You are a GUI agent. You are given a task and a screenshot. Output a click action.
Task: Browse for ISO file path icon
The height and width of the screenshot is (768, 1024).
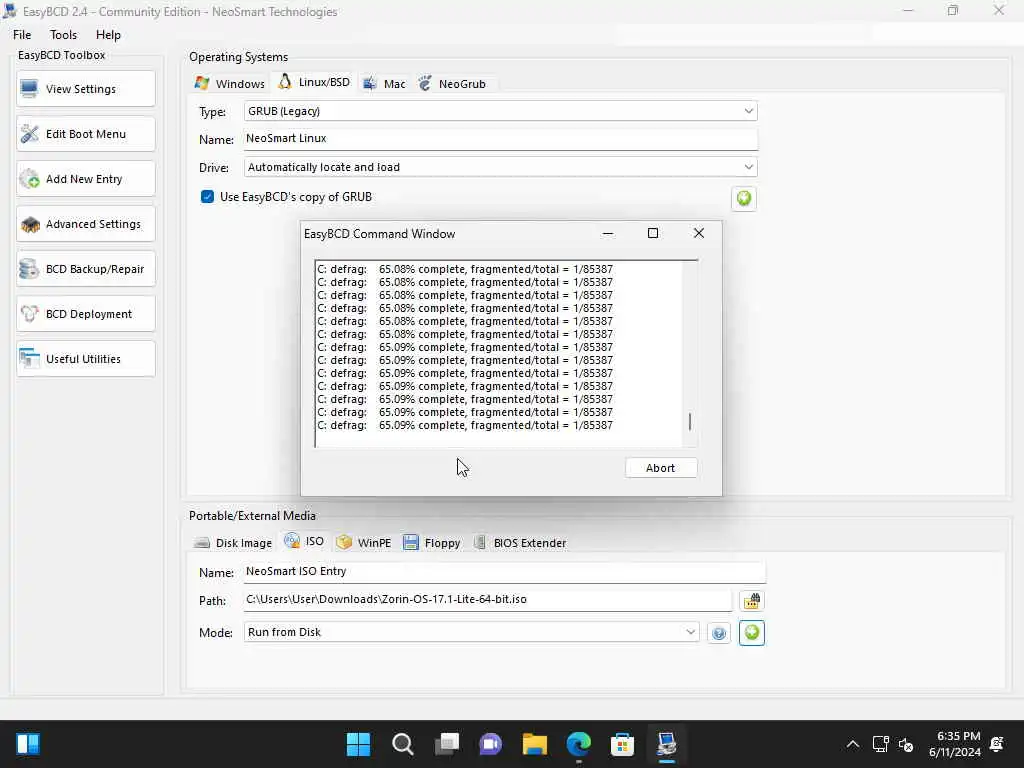pos(752,600)
